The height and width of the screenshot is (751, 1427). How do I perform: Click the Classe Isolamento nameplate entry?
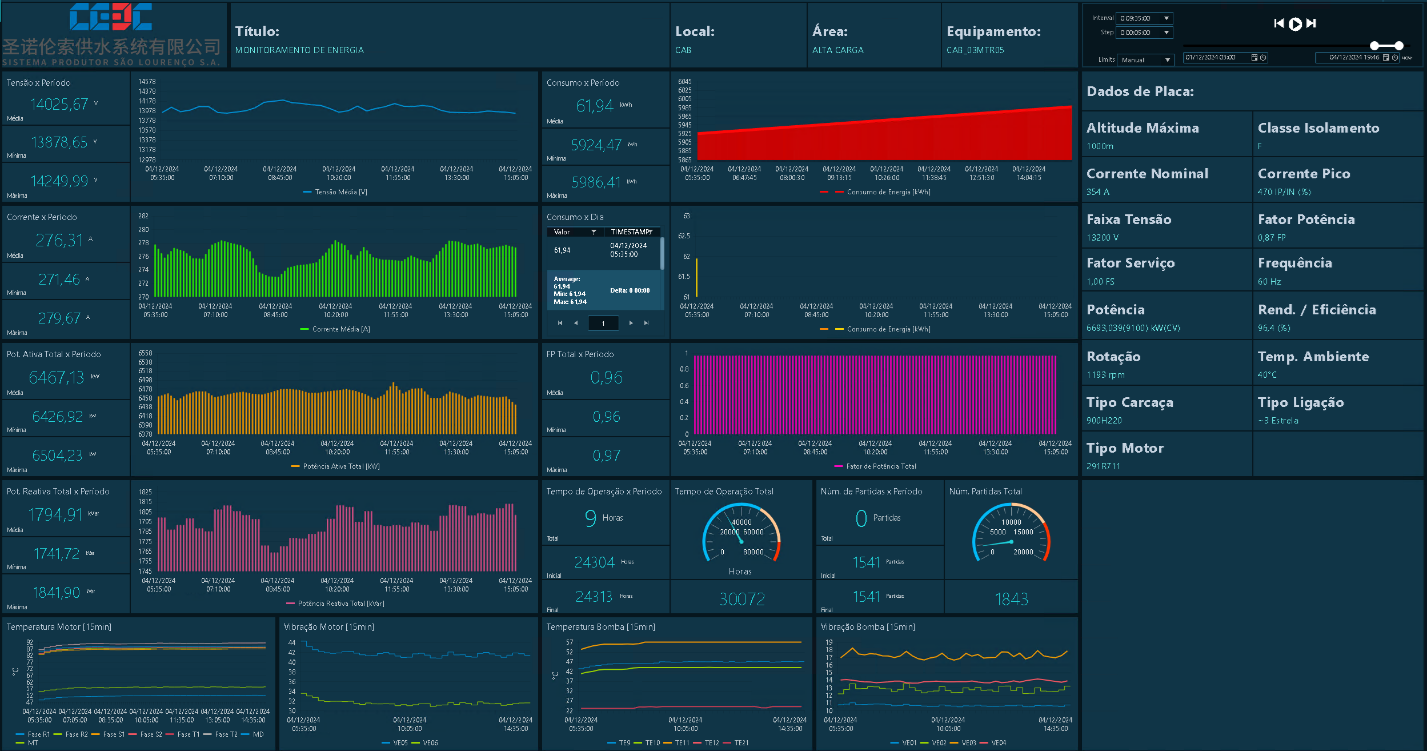[1339, 134]
